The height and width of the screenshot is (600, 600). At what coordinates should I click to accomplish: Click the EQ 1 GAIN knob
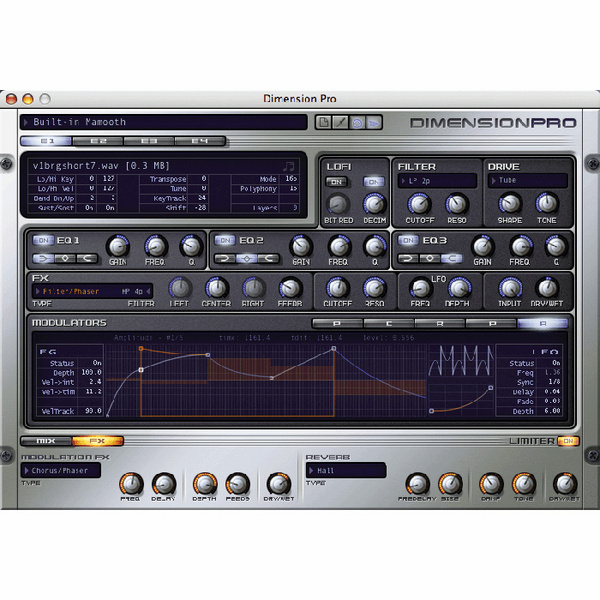coord(118,246)
